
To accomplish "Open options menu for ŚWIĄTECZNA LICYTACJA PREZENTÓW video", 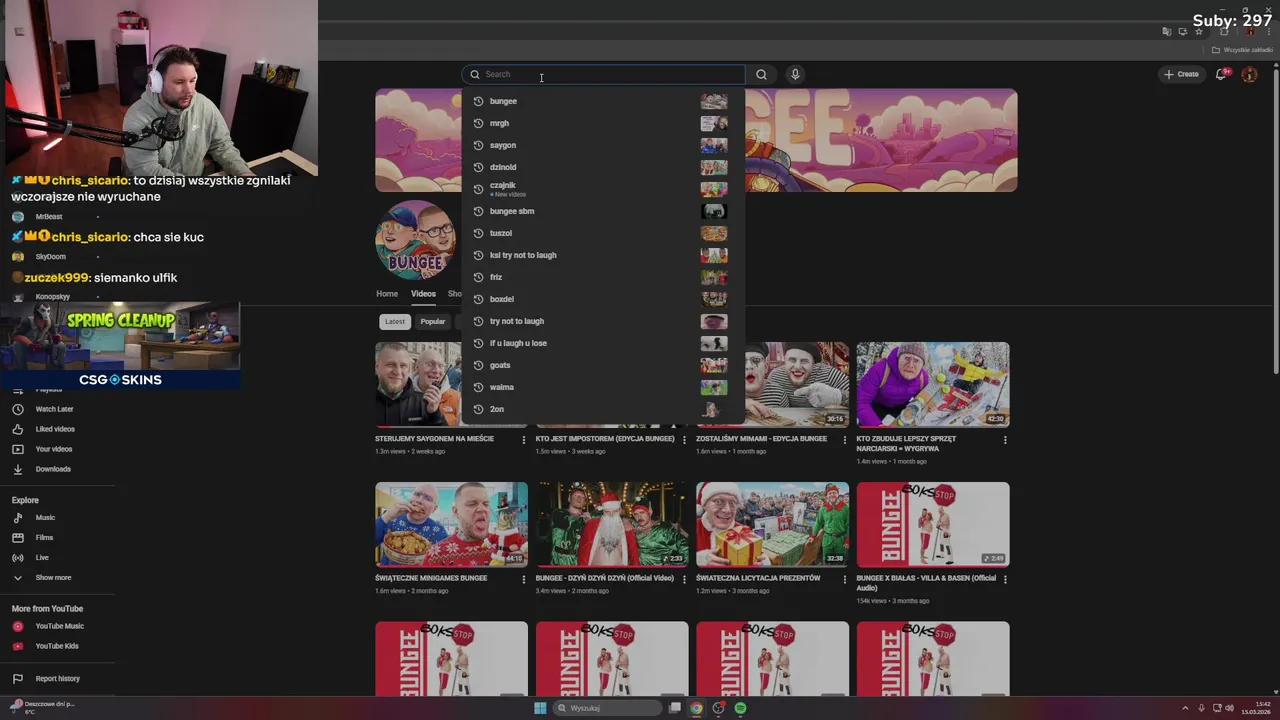I will [844, 579].
